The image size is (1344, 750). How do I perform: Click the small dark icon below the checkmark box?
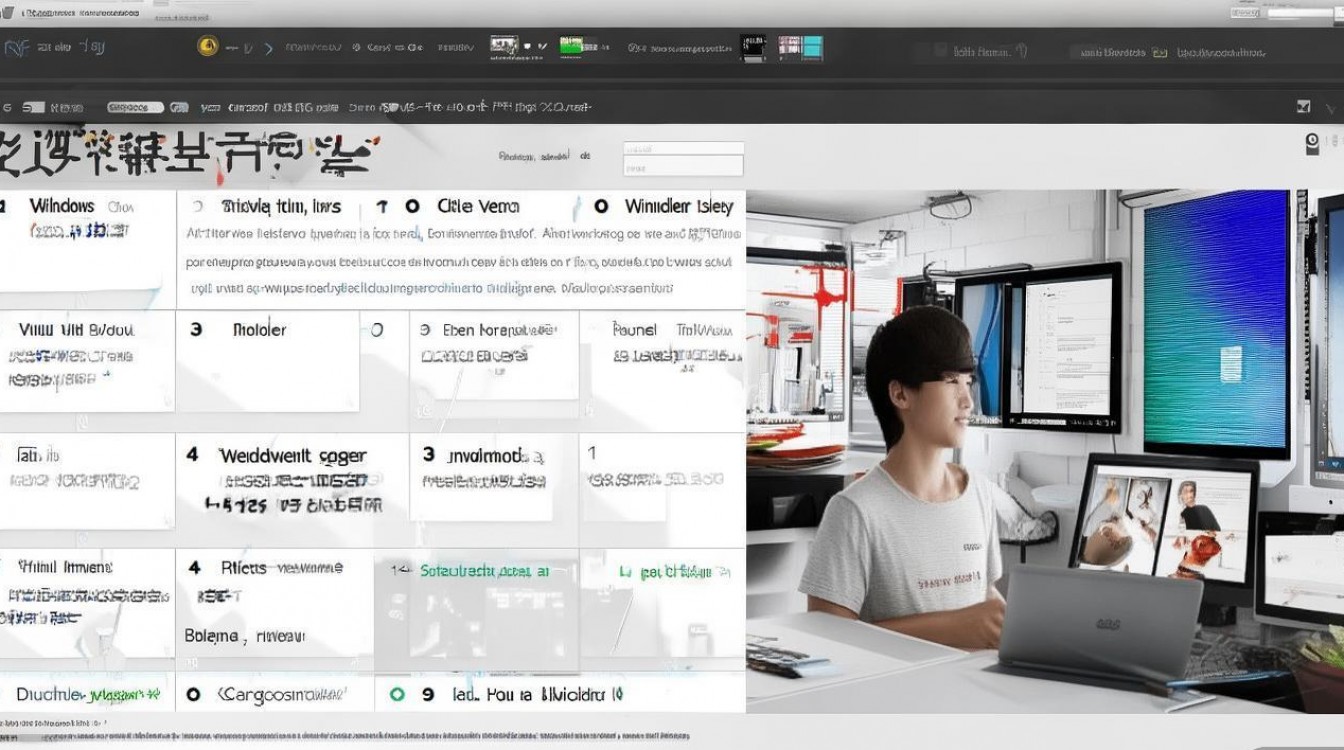pos(1312,144)
